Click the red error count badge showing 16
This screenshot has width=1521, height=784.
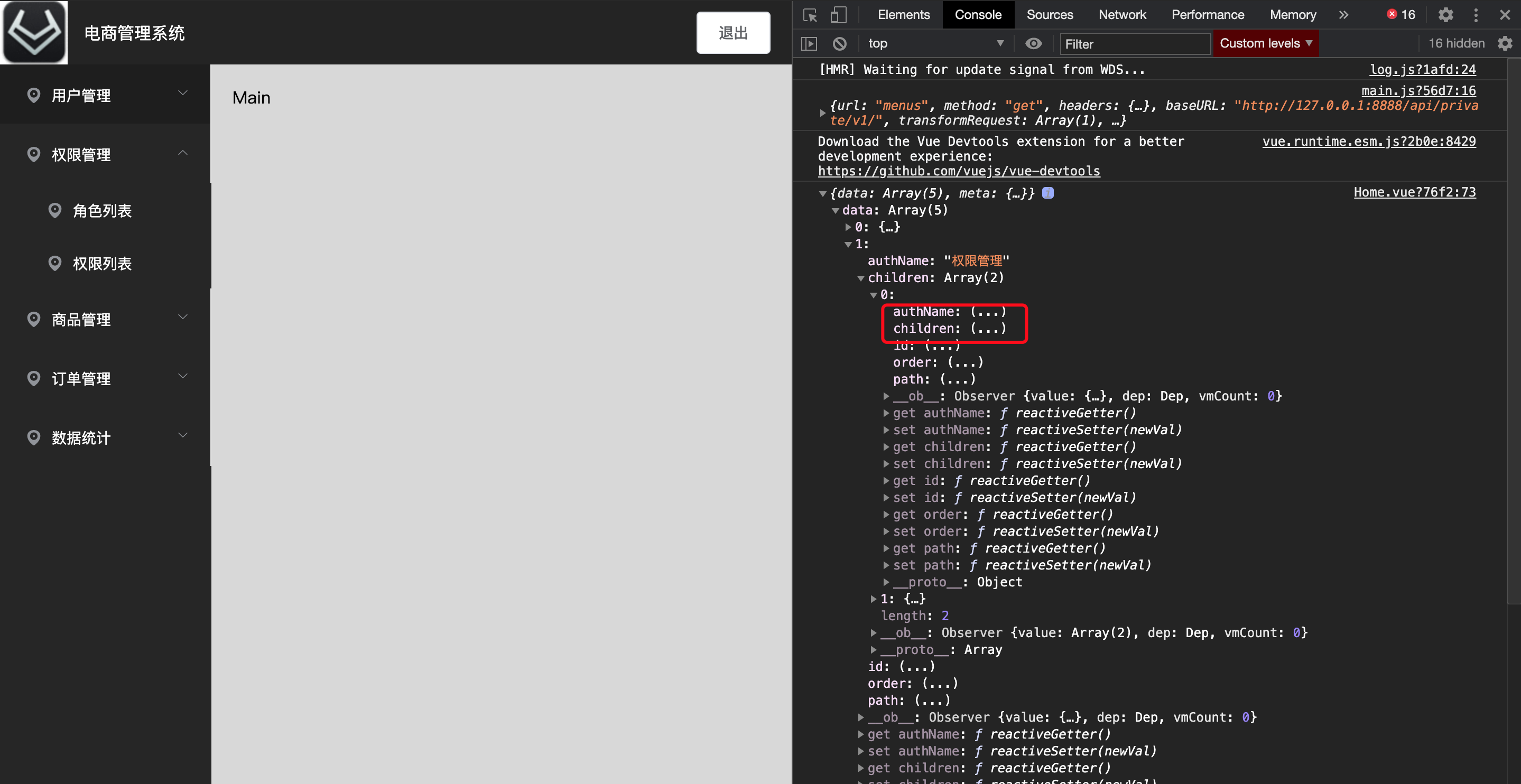pyautogui.click(x=1401, y=15)
